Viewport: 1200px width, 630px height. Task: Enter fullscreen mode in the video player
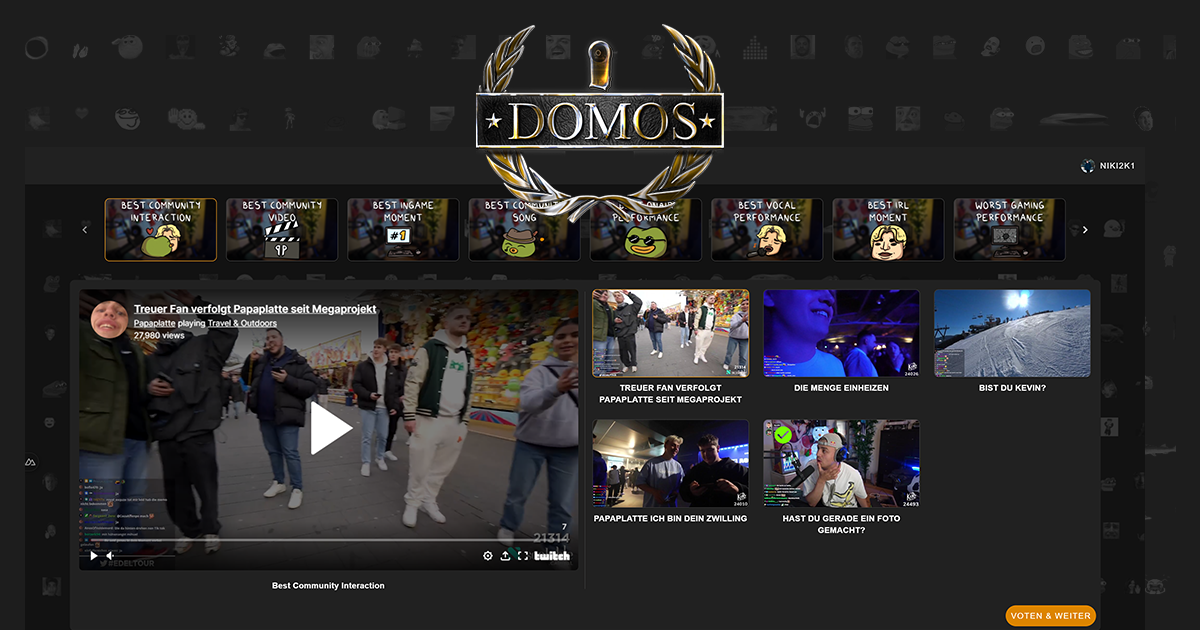(x=523, y=554)
